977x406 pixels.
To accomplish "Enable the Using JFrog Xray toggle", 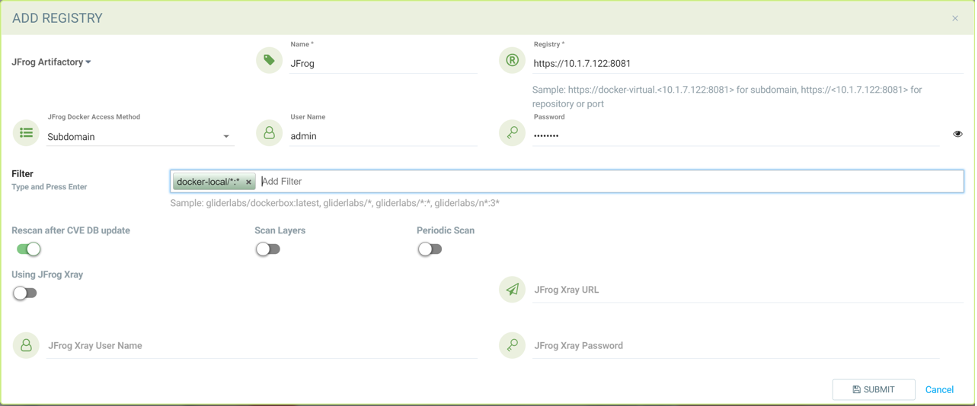I will pyautogui.click(x=25, y=293).
